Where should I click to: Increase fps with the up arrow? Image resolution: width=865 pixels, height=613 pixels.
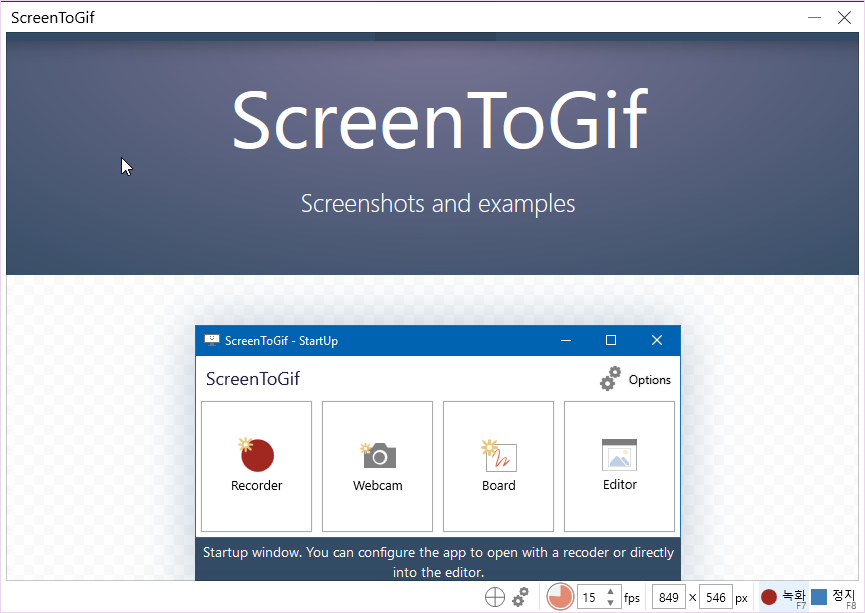pyautogui.click(x=611, y=591)
